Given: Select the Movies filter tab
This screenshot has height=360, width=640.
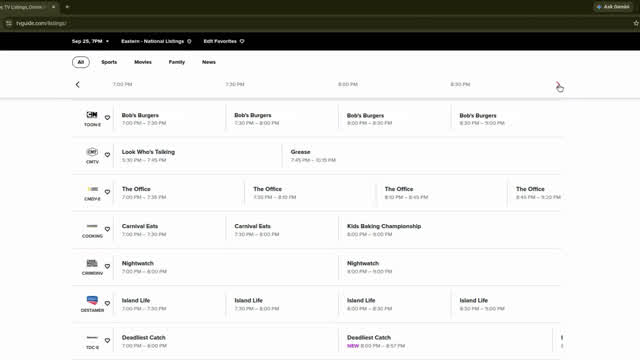Looking at the screenshot, I should click(x=143, y=62).
